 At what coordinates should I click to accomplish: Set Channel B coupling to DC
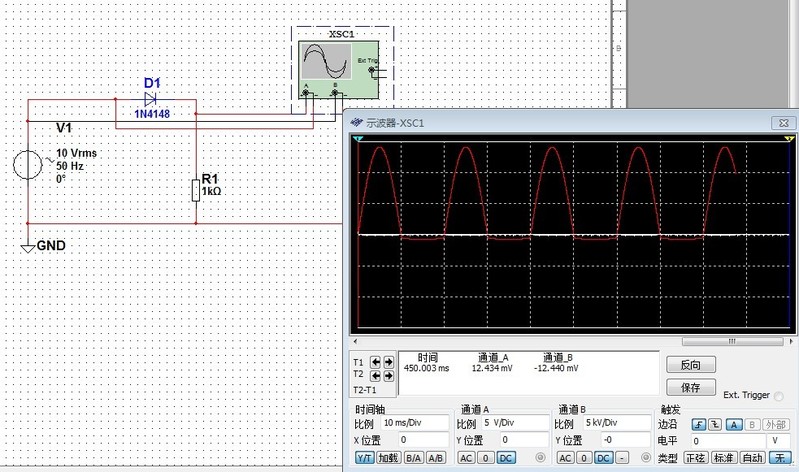[602, 458]
